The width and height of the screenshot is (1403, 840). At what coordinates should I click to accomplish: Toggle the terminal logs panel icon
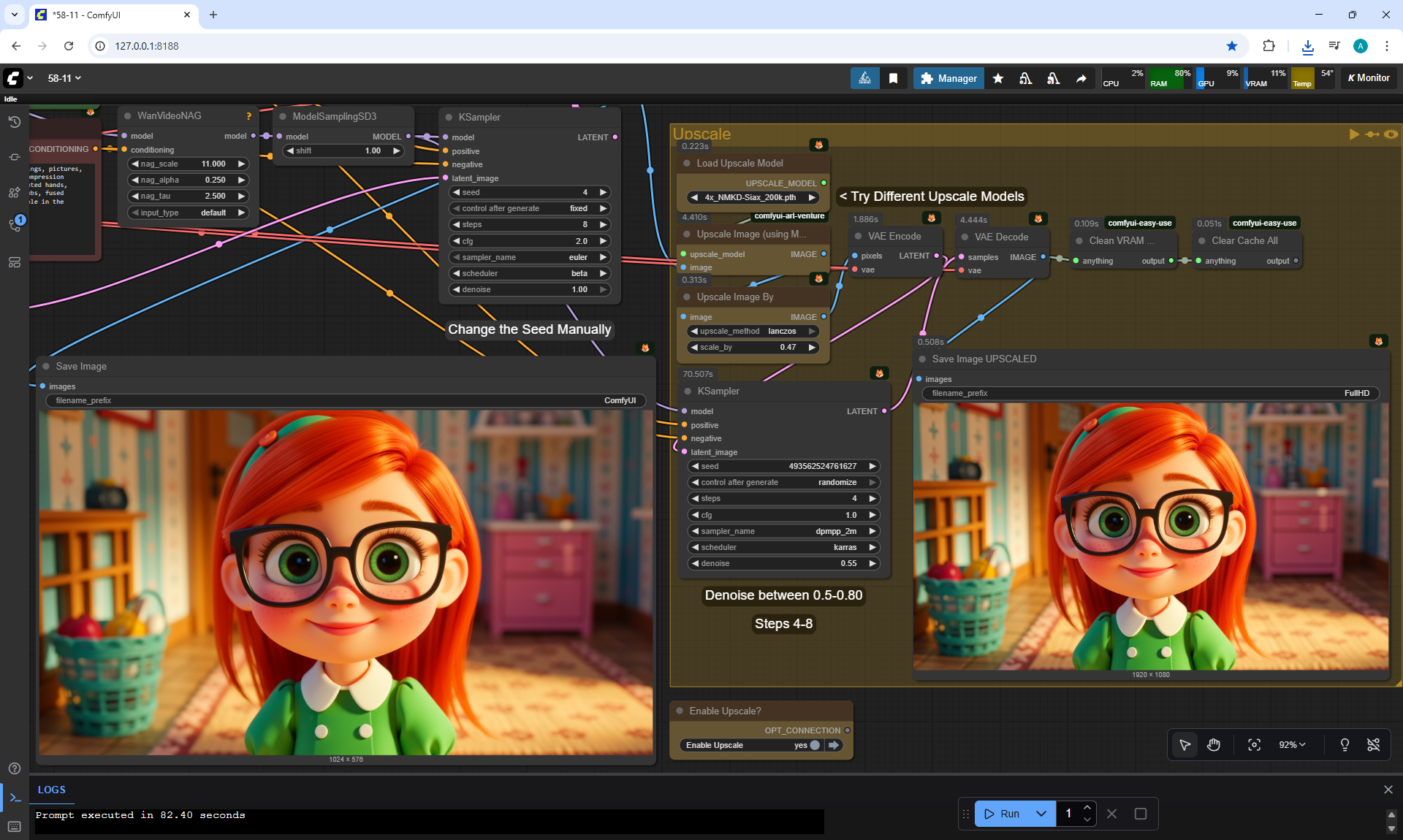(15, 798)
